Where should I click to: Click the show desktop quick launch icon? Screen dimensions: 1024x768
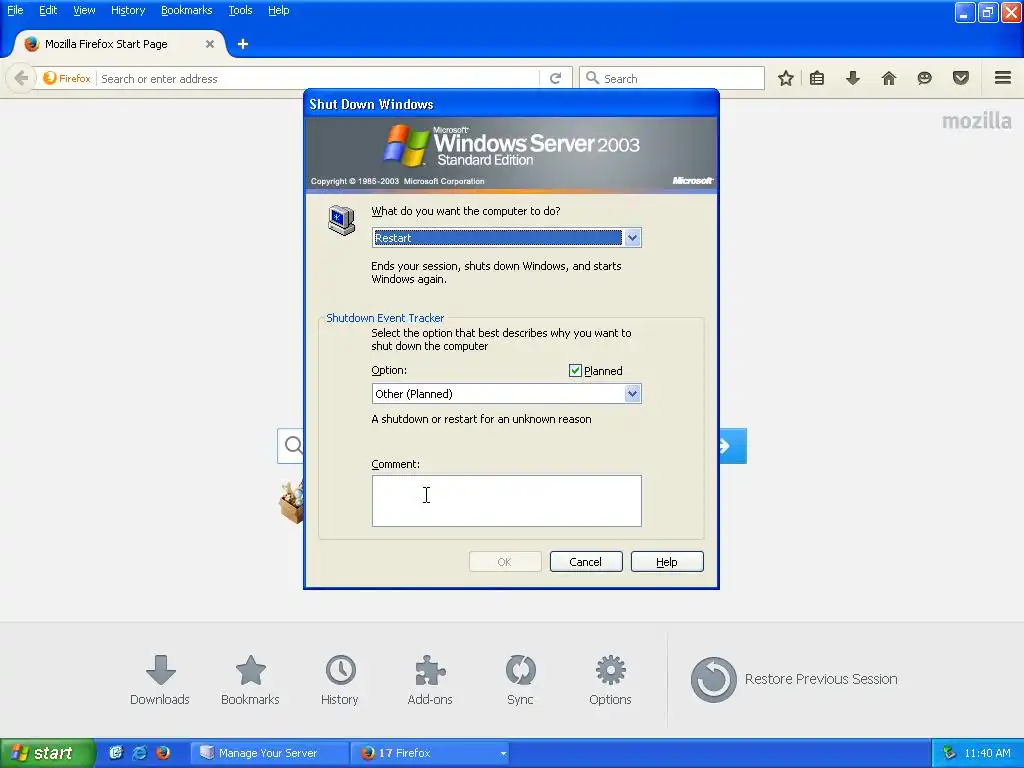116,753
